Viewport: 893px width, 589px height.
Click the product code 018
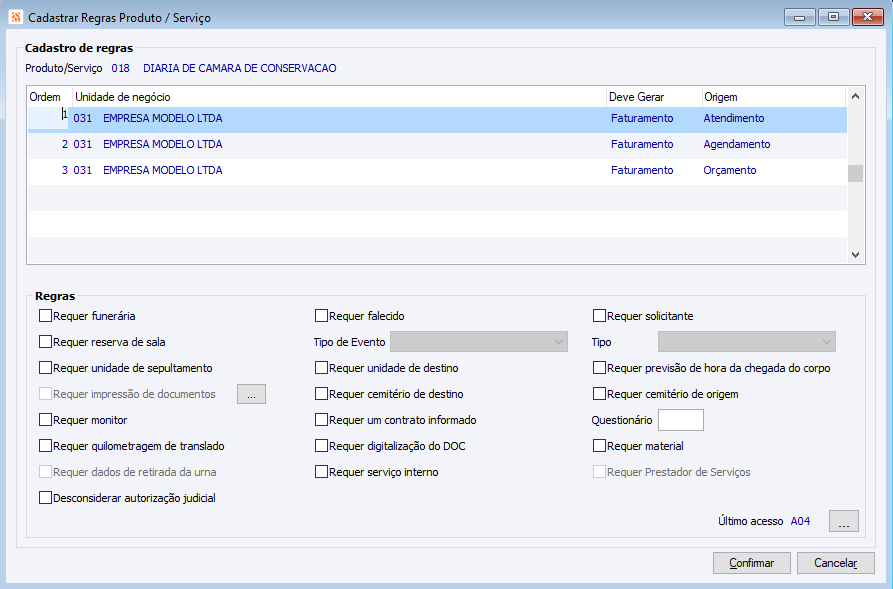121,68
